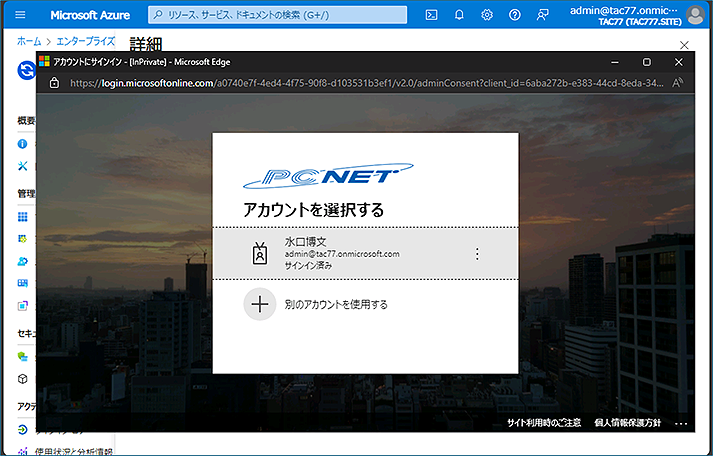Open the Azure portal hamburger menu
The image size is (713, 456).
pyautogui.click(x=20, y=15)
